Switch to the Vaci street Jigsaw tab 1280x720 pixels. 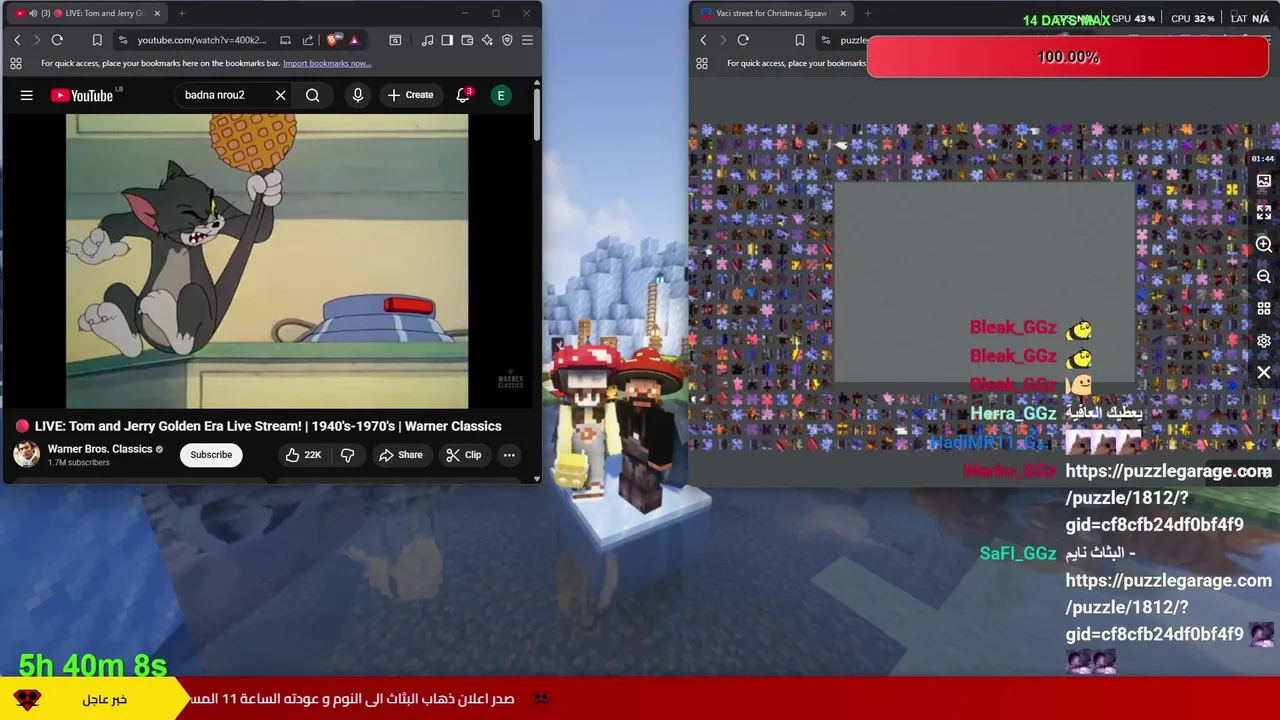pos(770,13)
